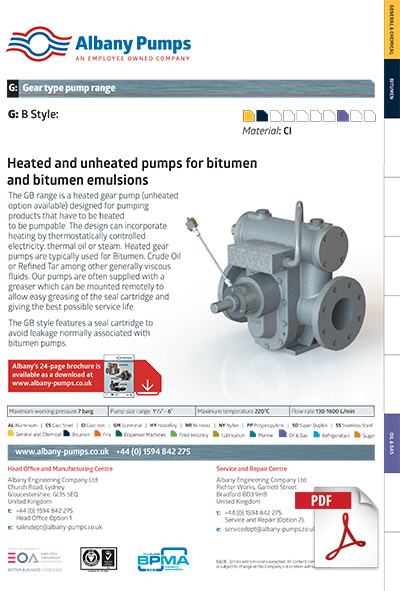The width and height of the screenshot is (400, 591).
Task: Click the Head Office and Manufacturing Centre heading
Action: point(60,469)
